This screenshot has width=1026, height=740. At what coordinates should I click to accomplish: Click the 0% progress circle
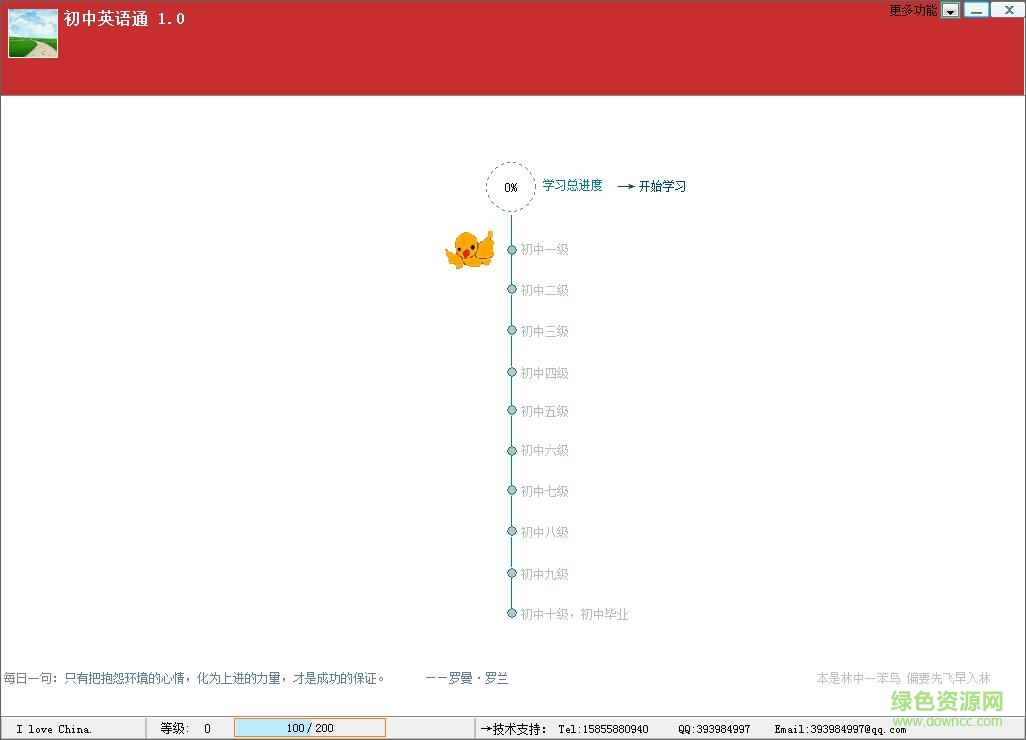pyautogui.click(x=511, y=186)
